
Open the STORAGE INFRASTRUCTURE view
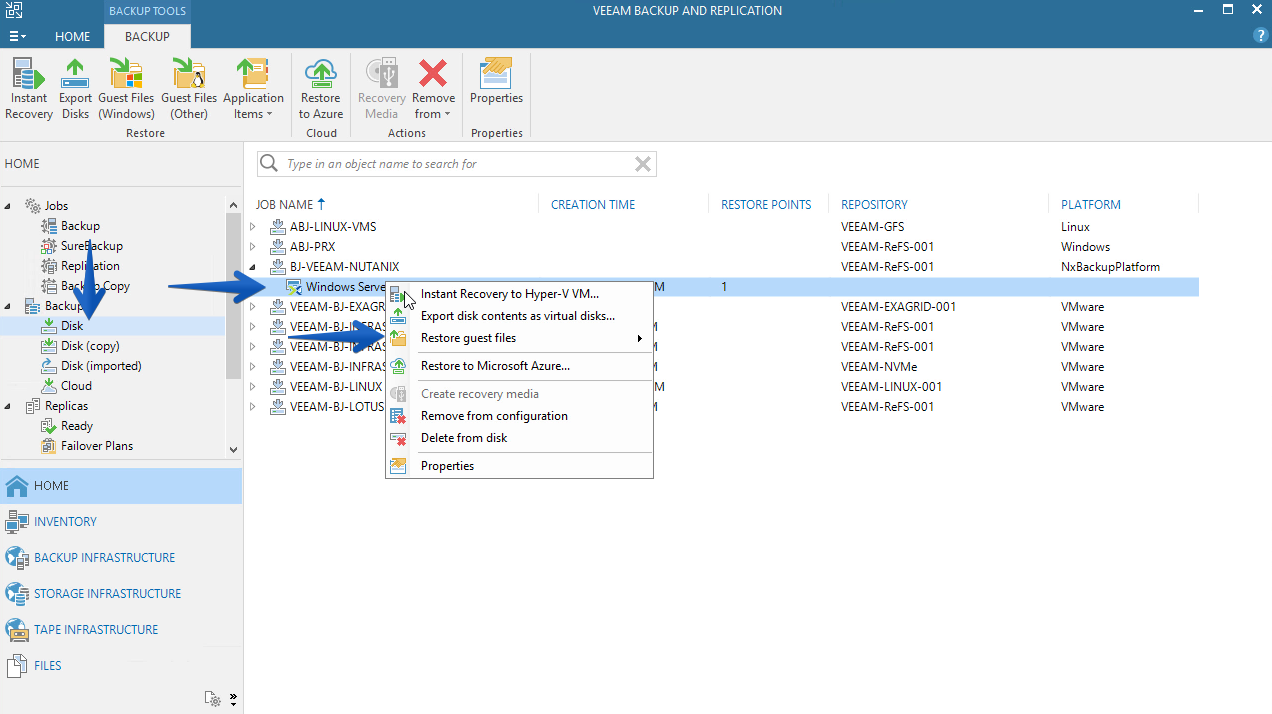coord(121,594)
